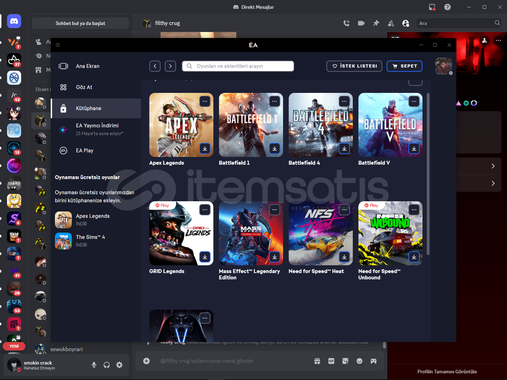Open Discord home button

(14, 21)
